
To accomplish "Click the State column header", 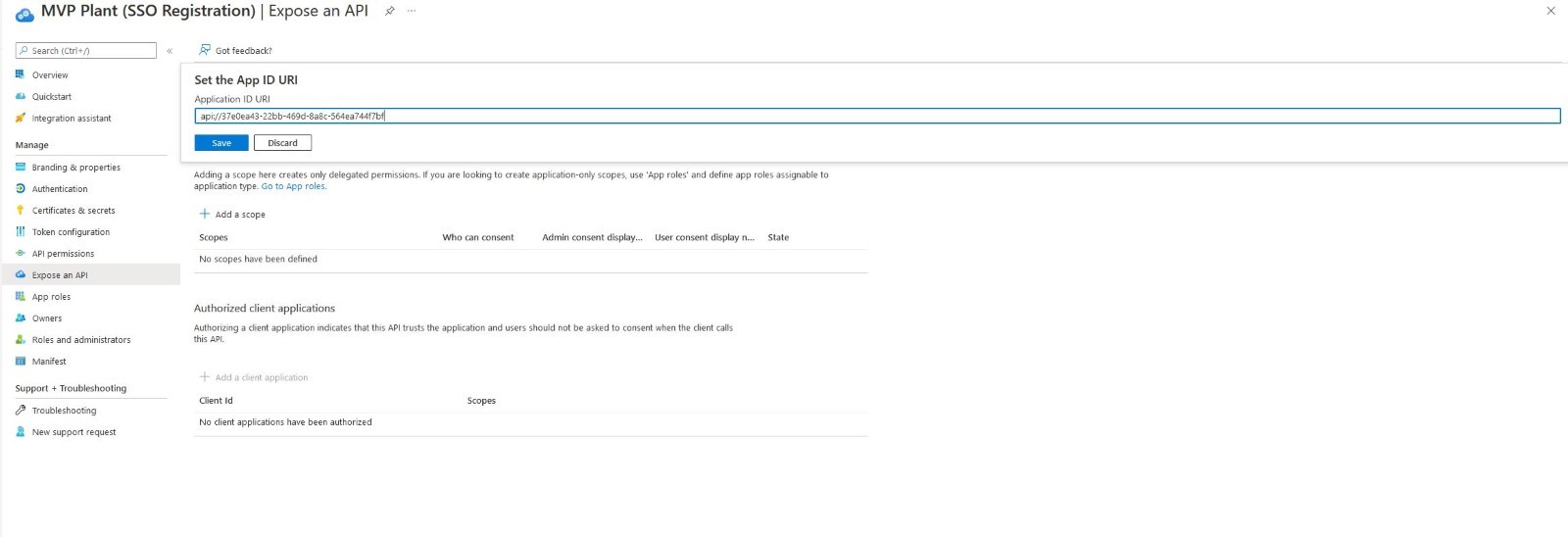I will coord(778,237).
